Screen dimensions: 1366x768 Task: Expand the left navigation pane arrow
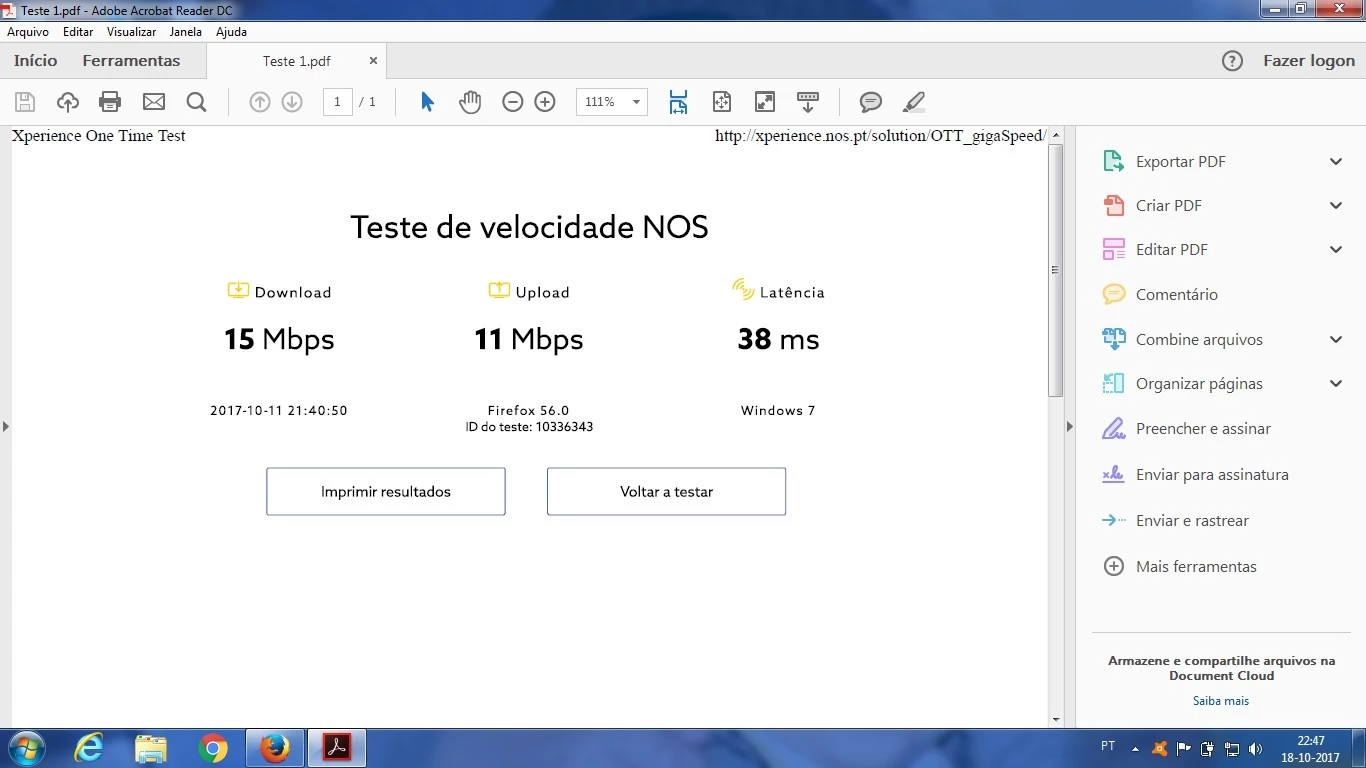pos(5,427)
